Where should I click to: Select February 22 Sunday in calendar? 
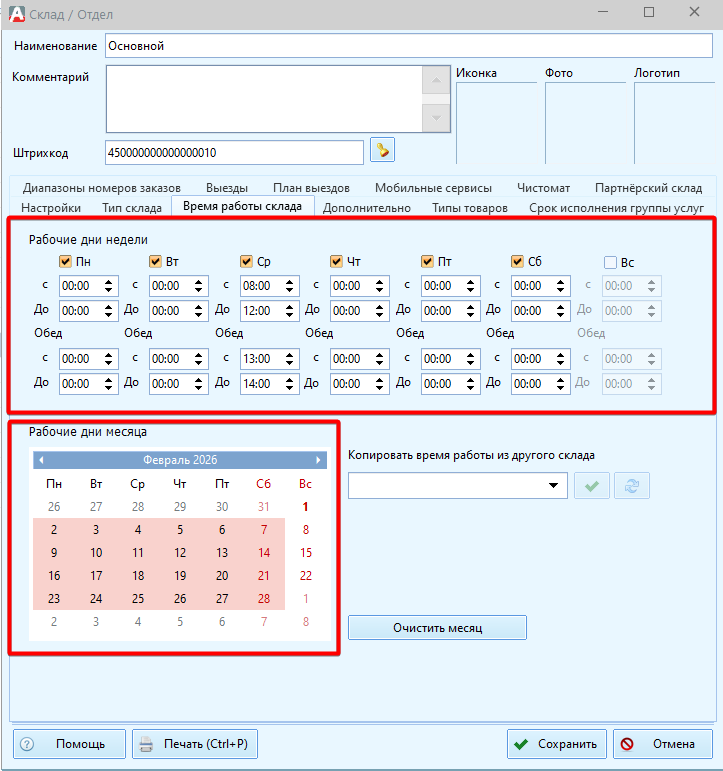pos(306,576)
